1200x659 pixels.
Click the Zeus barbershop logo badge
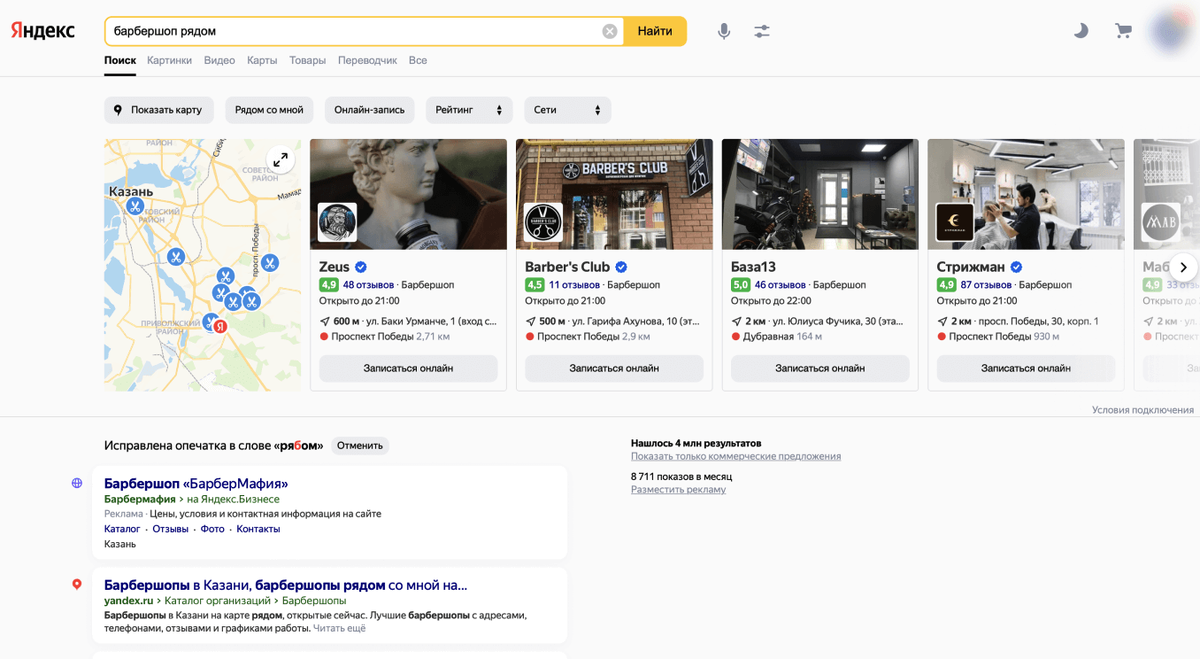coord(338,222)
